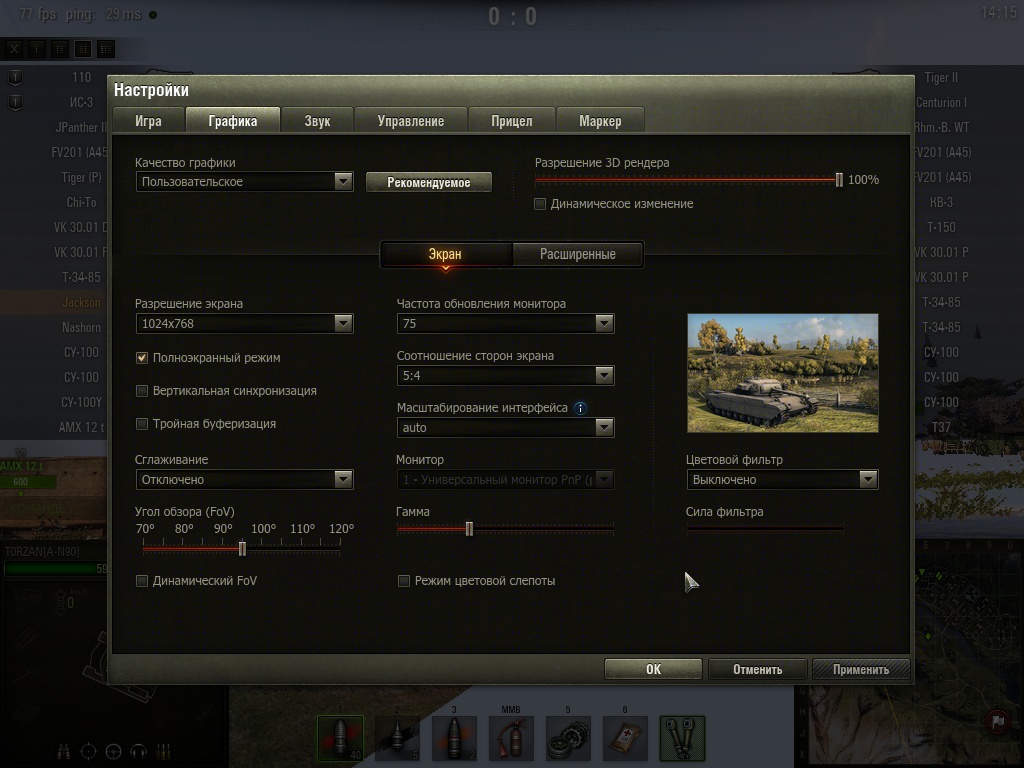Image resolution: width=1024 pixels, height=768 pixels.
Task: Select the fire extinguisher consumable icon
Action: click(x=511, y=739)
